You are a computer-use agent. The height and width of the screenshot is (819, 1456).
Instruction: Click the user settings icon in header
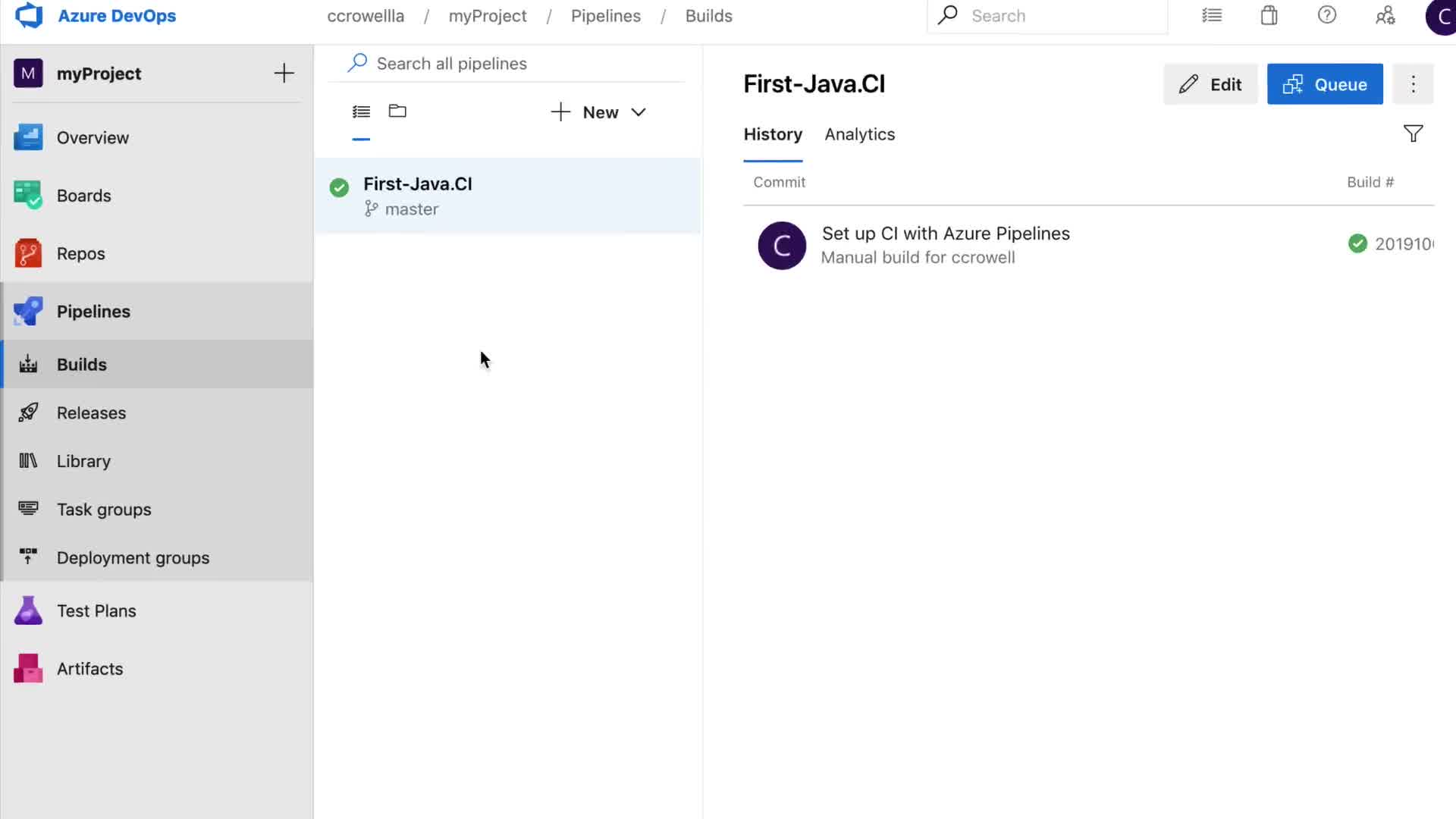point(1385,16)
